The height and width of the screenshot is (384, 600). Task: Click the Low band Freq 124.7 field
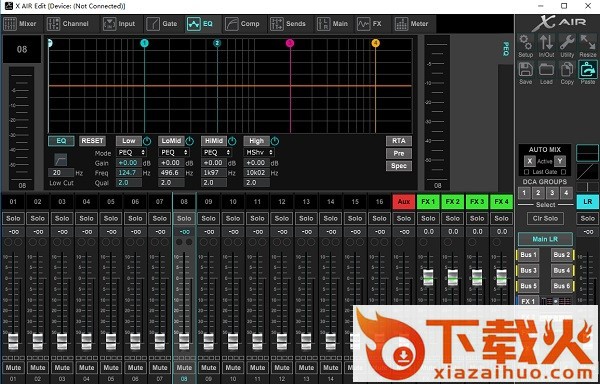tap(129, 173)
